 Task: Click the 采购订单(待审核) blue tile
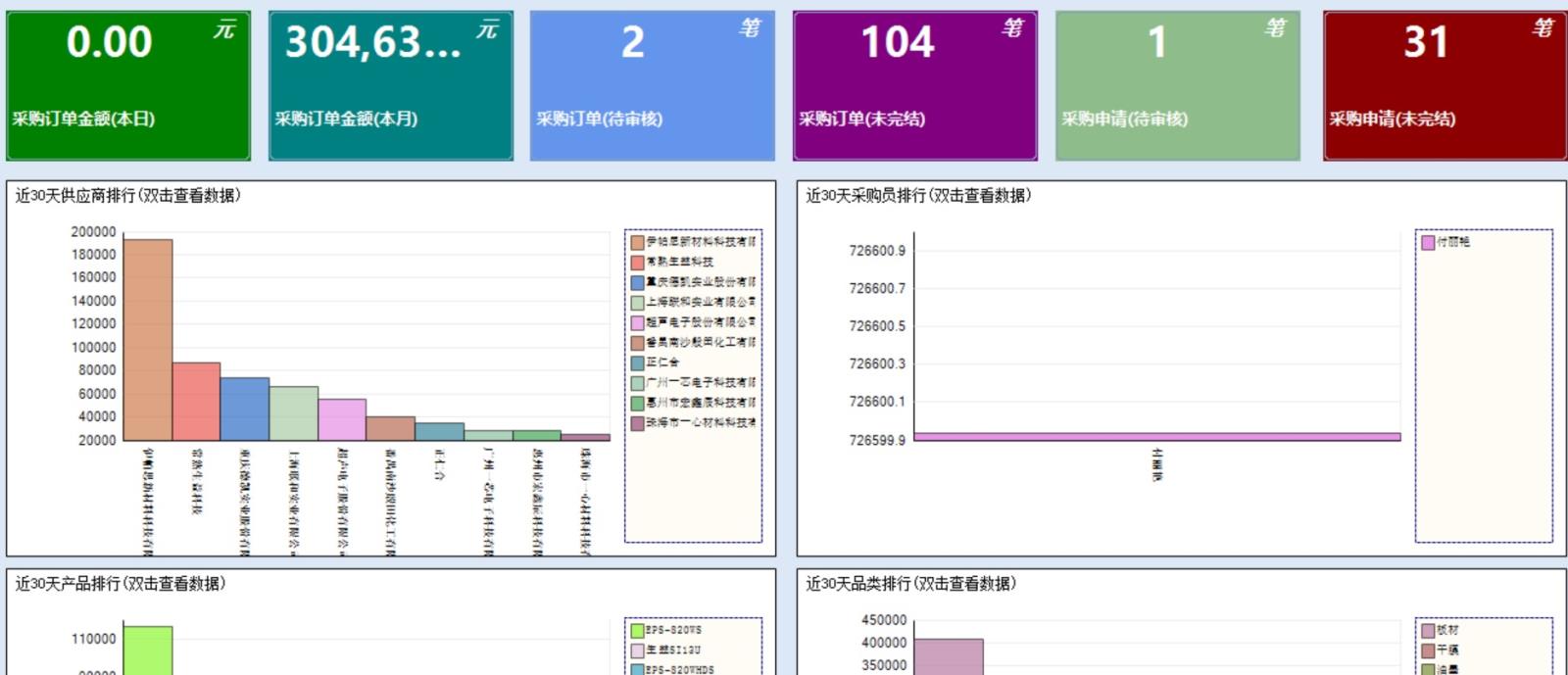(652, 85)
